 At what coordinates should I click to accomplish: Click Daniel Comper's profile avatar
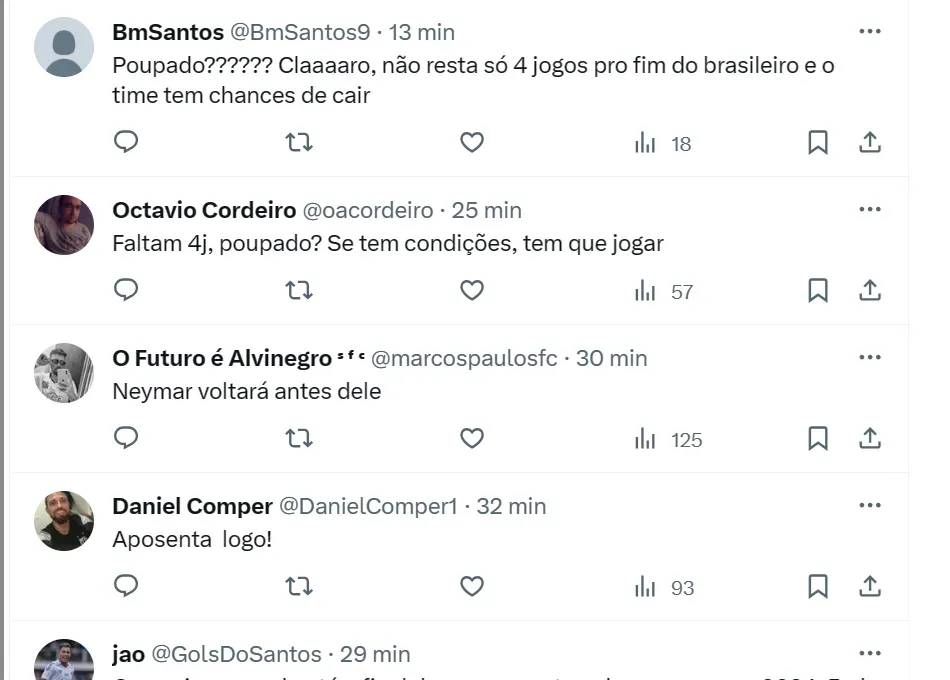point(64,520)
